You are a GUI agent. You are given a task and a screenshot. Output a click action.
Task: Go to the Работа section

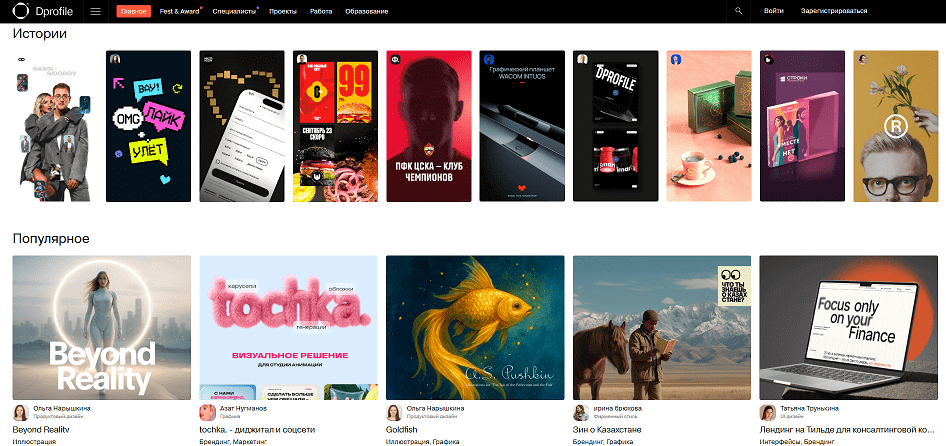point(321,11)
